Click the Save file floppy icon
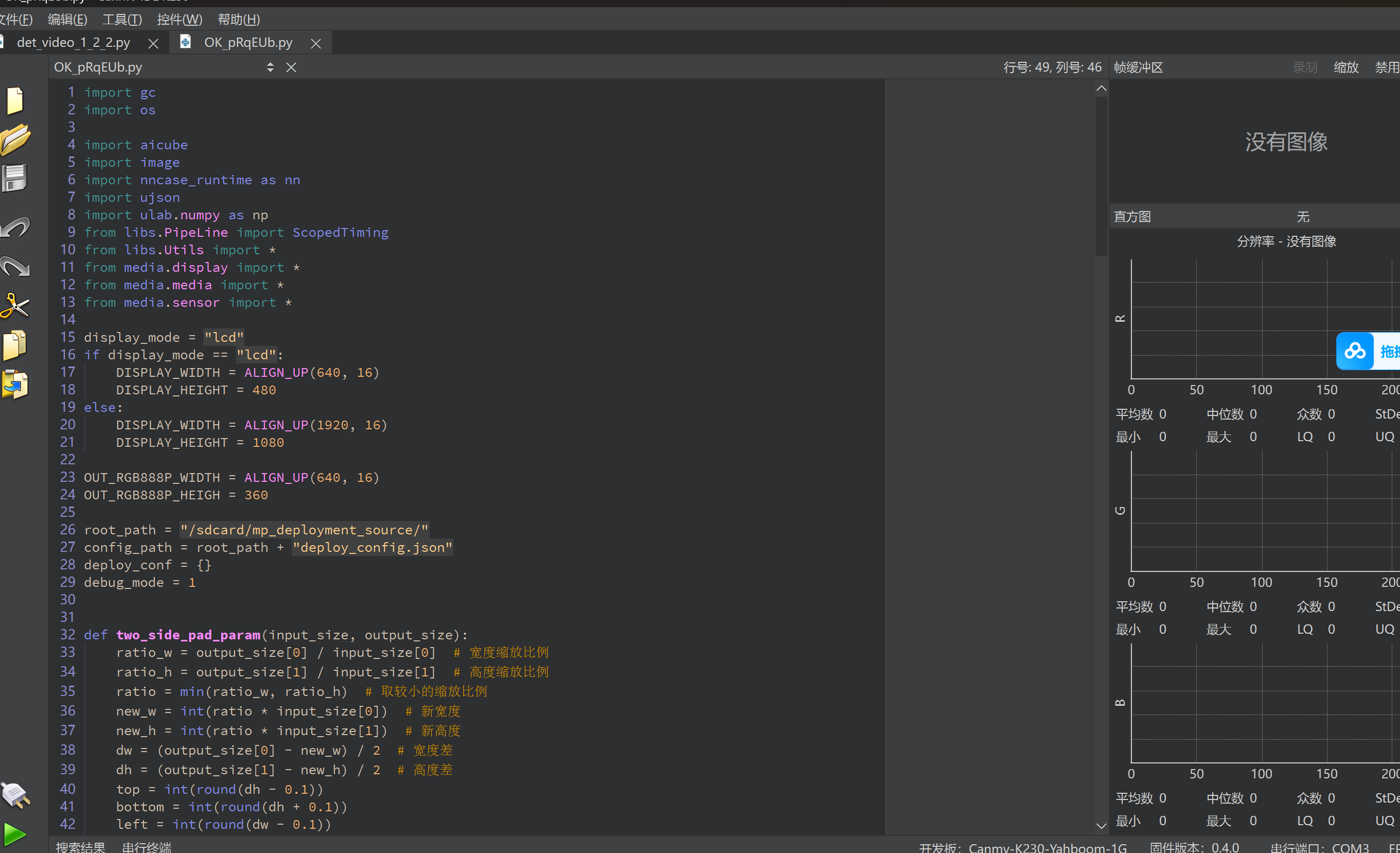Viewport: 1400px width, 853px height. 15,179
